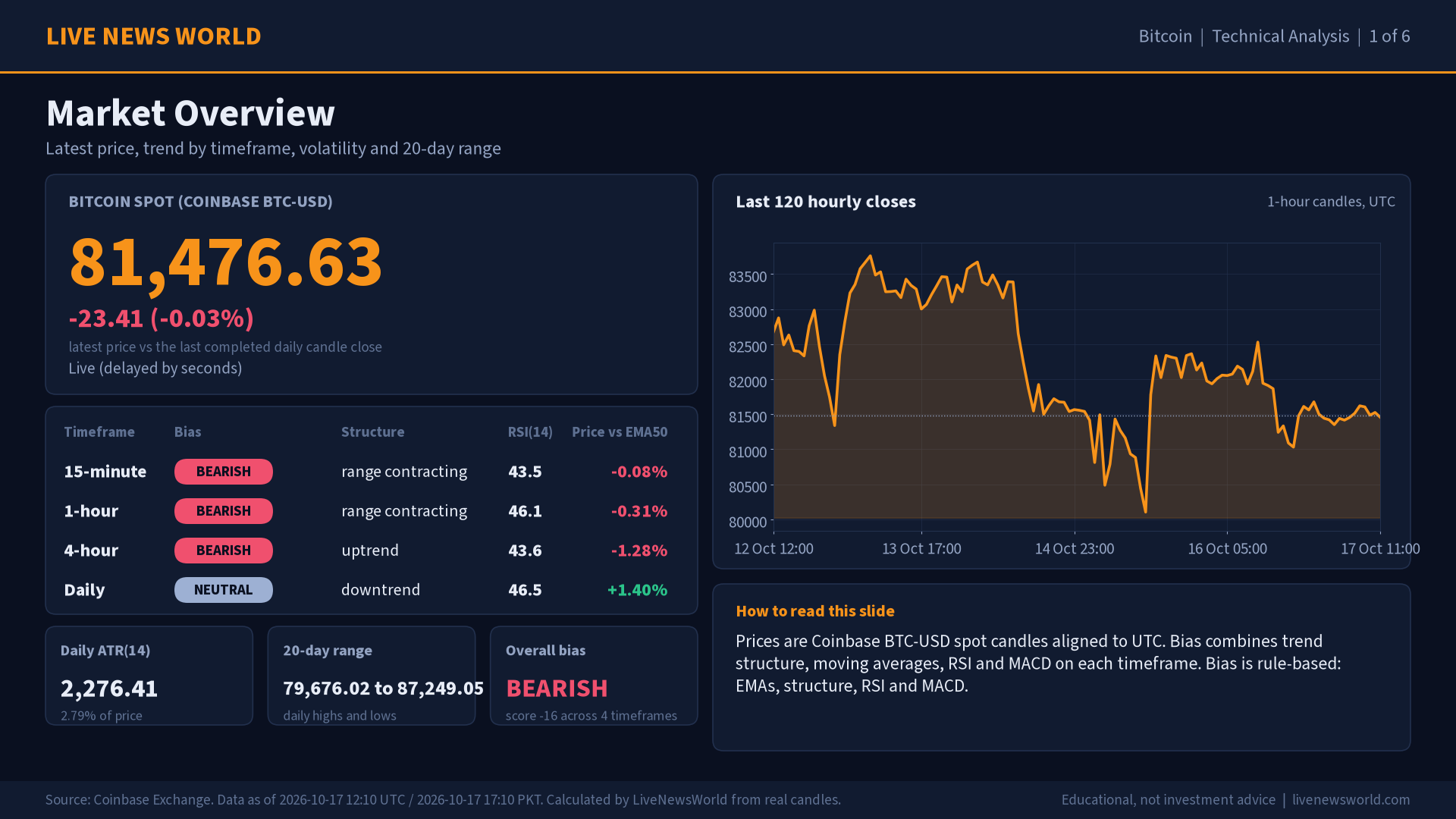Click the 83500 y-axis label

coord(748,277)
